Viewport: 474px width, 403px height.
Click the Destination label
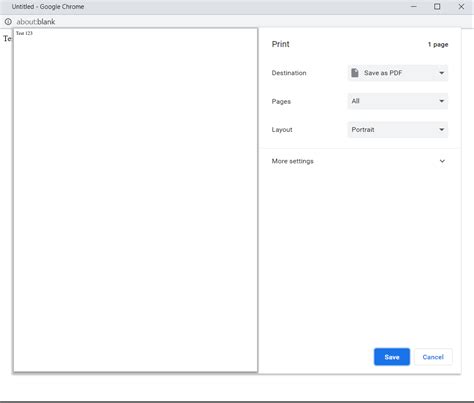pos(289,73)
